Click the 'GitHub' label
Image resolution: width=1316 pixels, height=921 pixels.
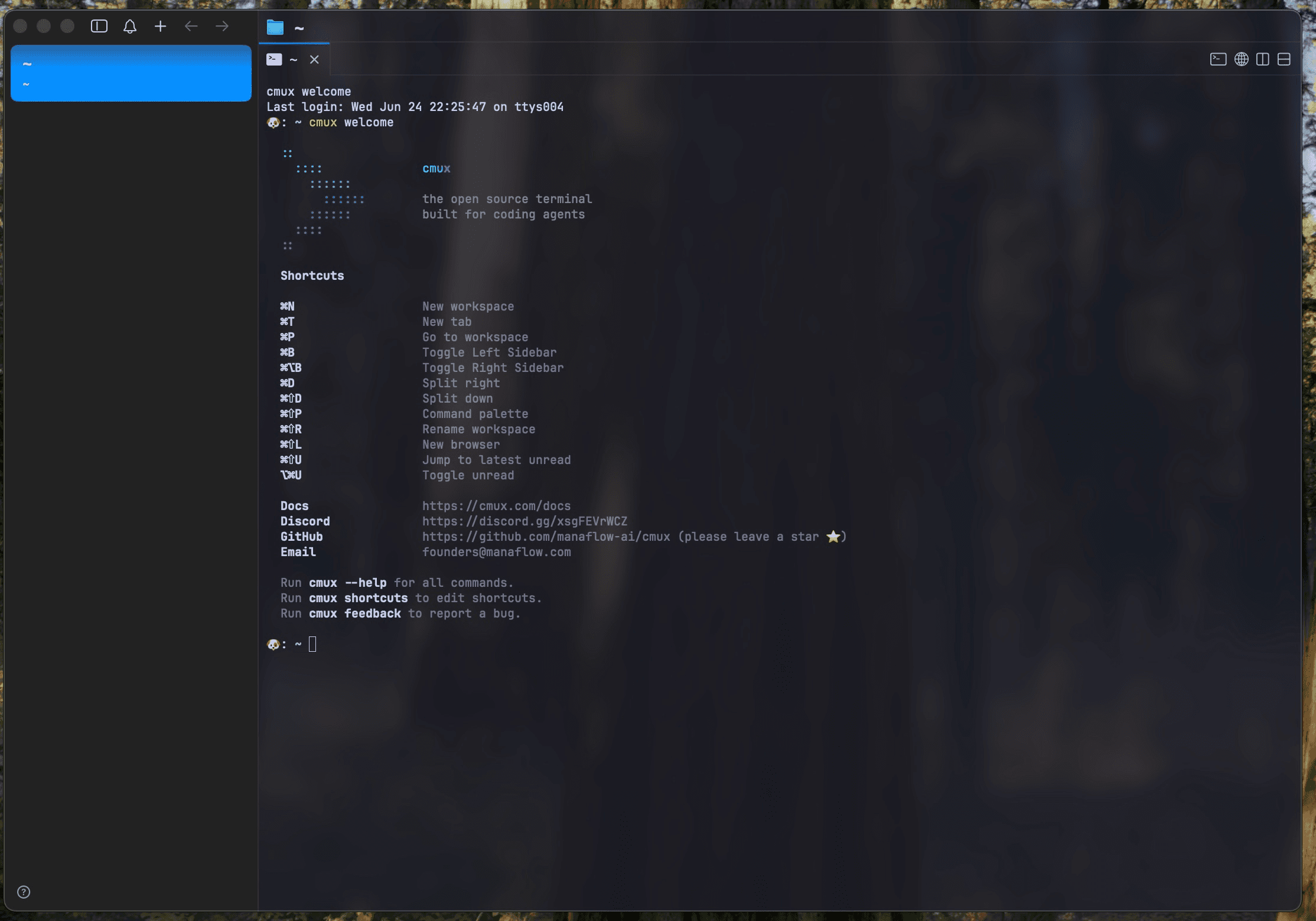pyautogui.click(x=301, y=537)
